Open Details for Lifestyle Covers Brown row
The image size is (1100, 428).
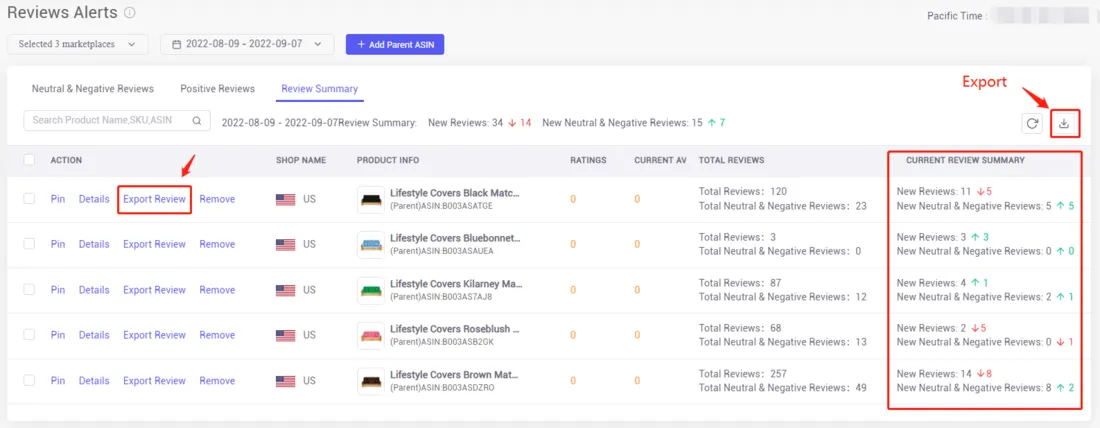pyautogui.click(x=94, y=381)
